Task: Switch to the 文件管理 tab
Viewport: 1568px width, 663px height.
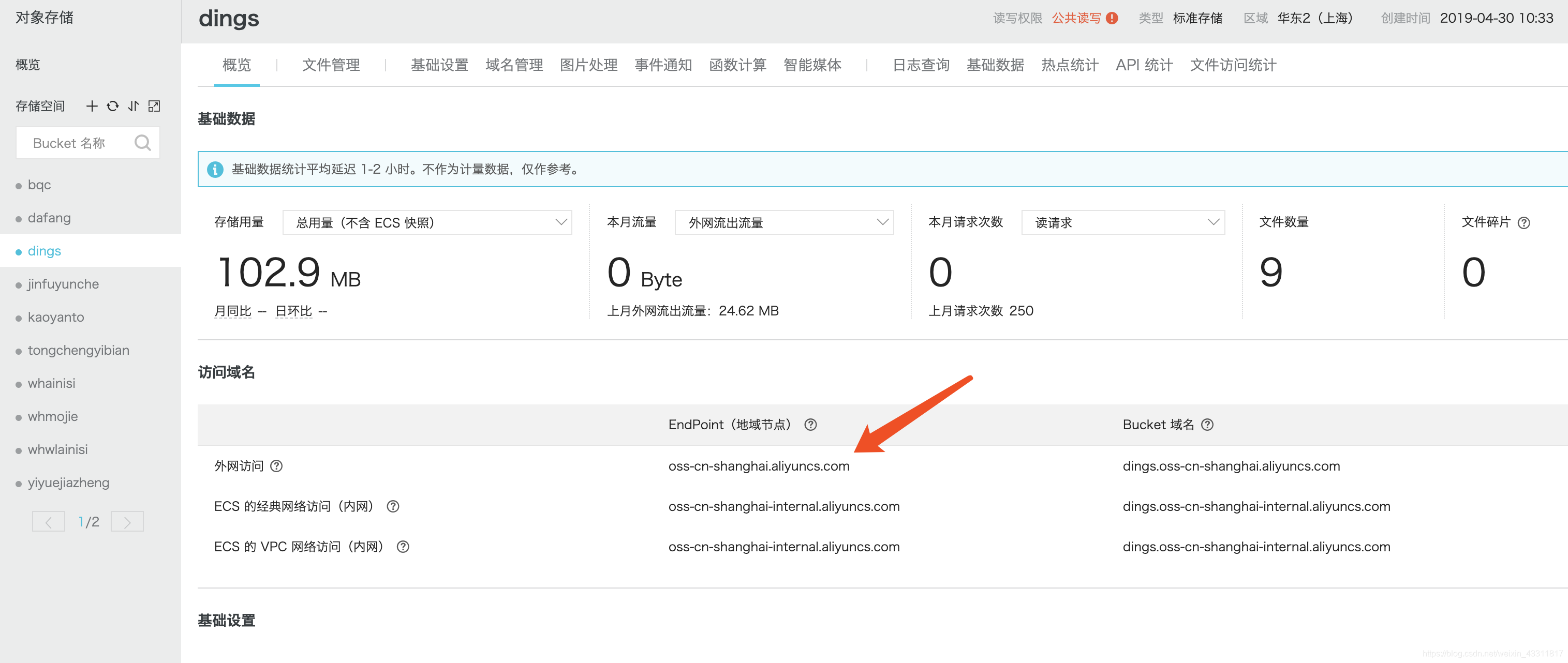Action: tap(331, 65)
